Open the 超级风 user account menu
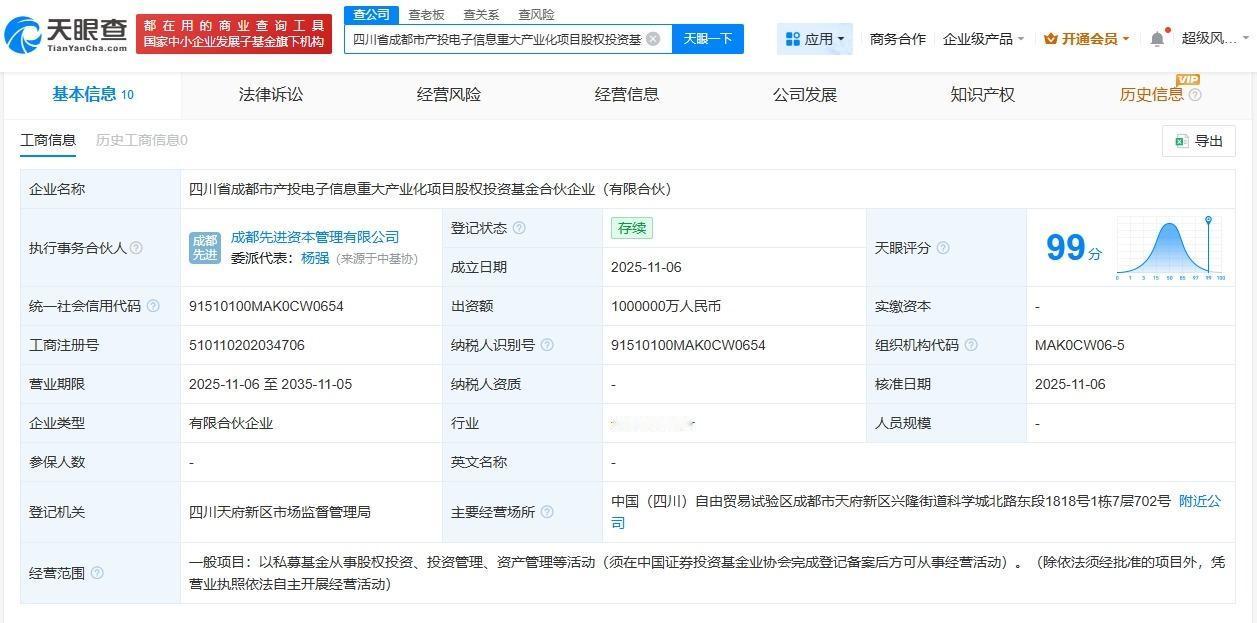 (x=1214, y=39)
